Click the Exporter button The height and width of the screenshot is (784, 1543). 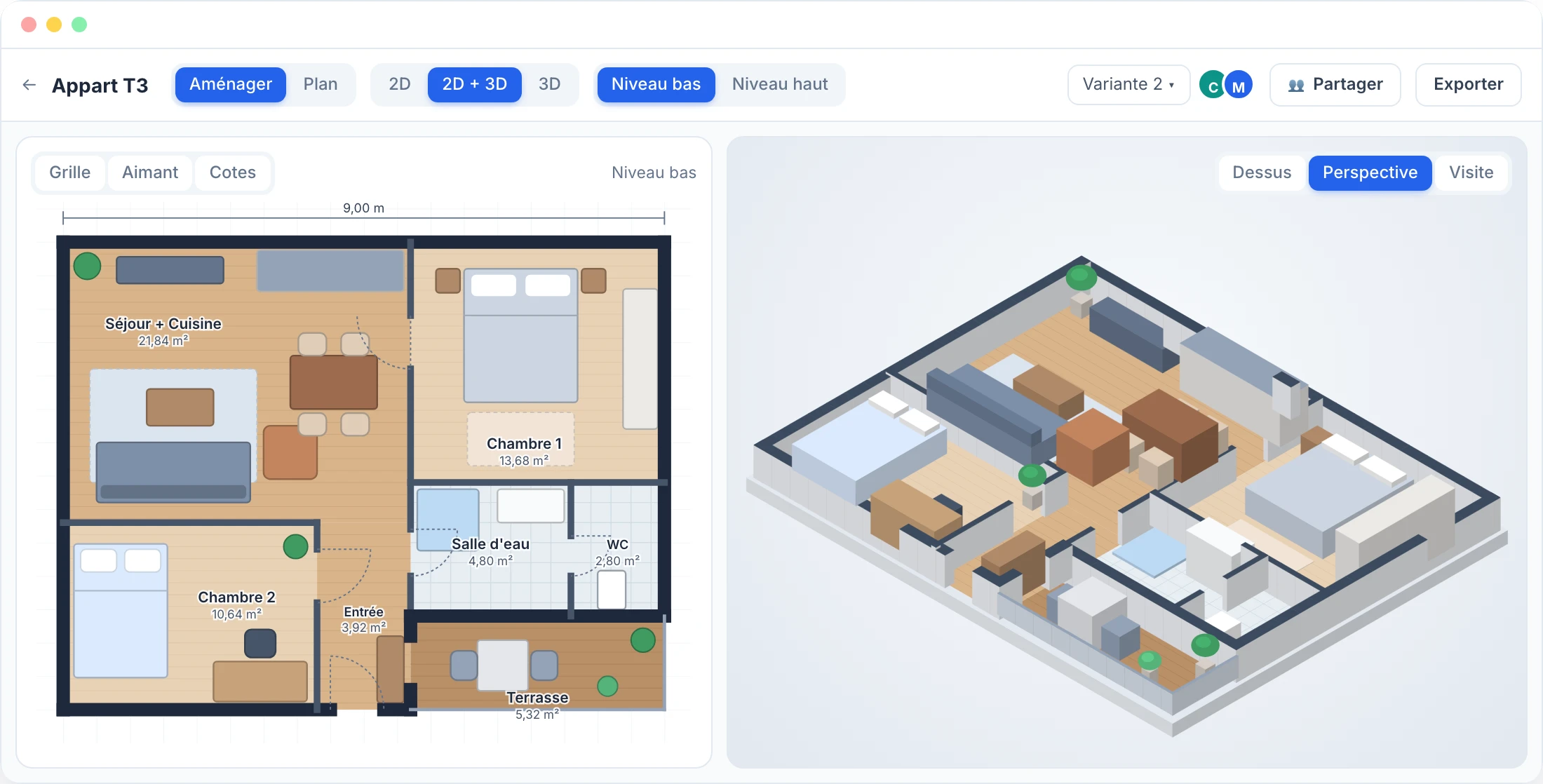(x=1468, y=85)
